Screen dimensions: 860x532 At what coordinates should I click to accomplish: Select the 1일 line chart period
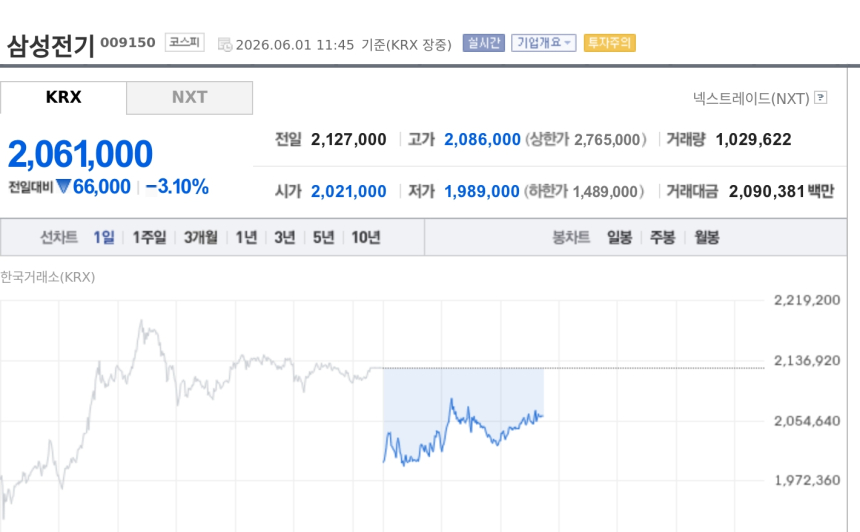104,237
